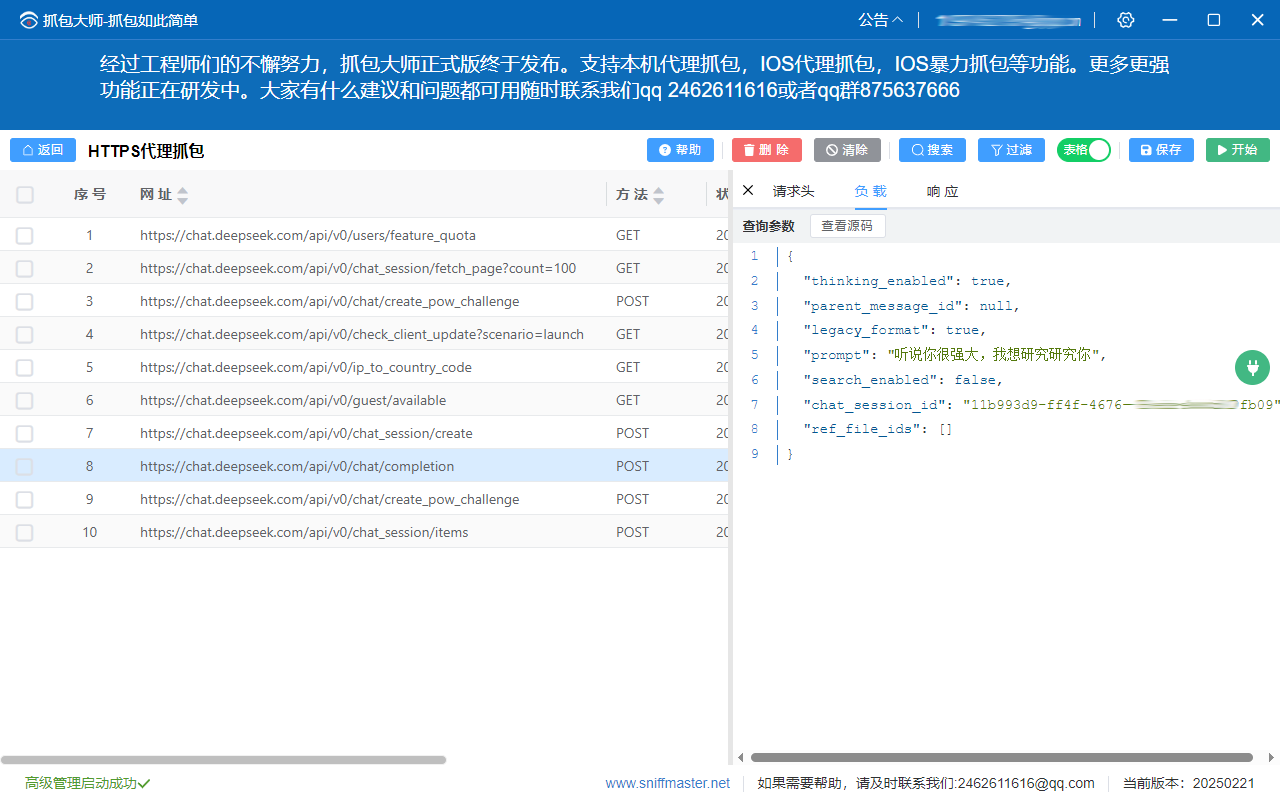This screenshot has height=800, width=1280.
Task: Open the 帮助 help button
Action: click(x=680, y=150)
